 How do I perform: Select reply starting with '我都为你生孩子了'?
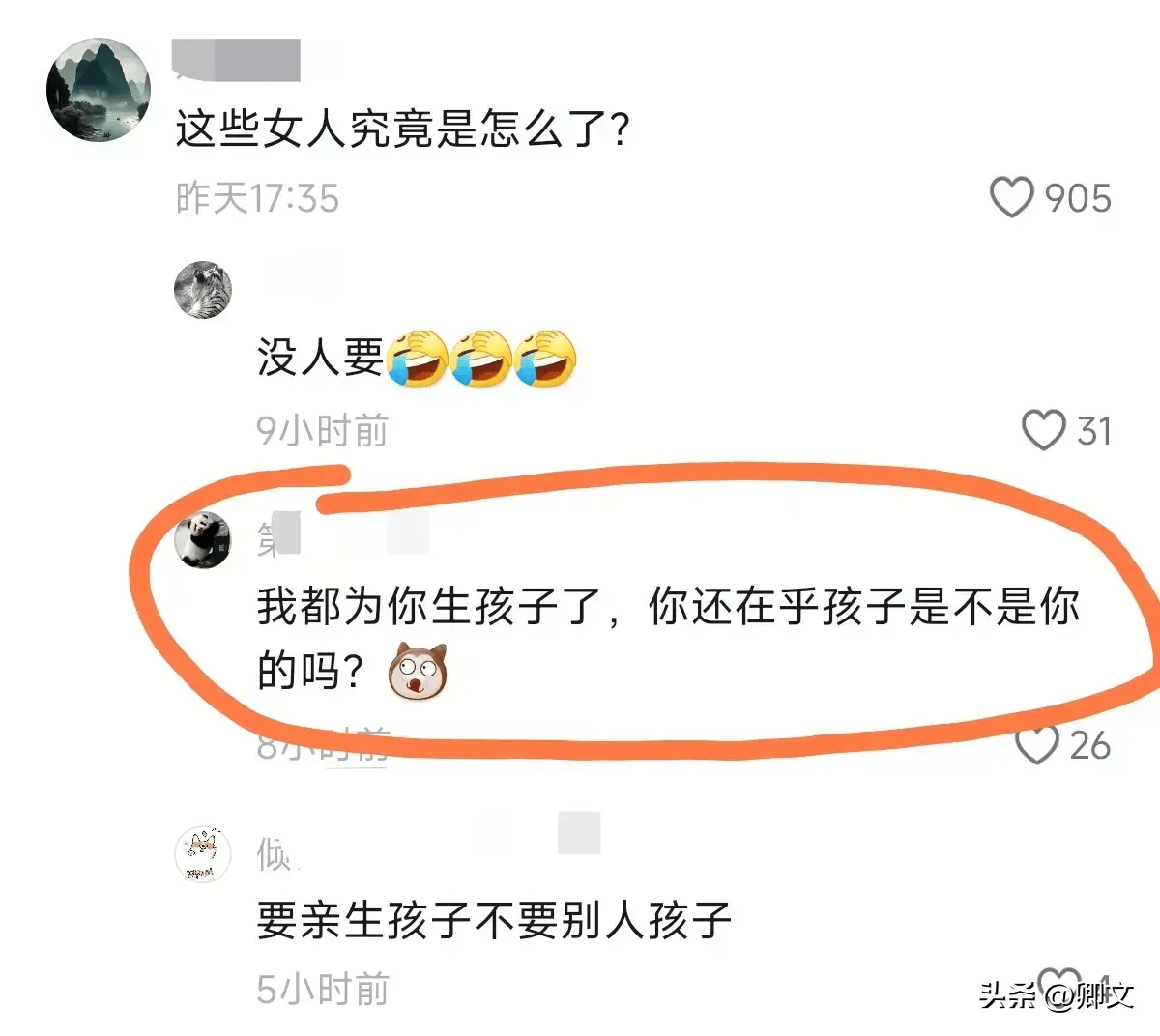tap(668, 638)
